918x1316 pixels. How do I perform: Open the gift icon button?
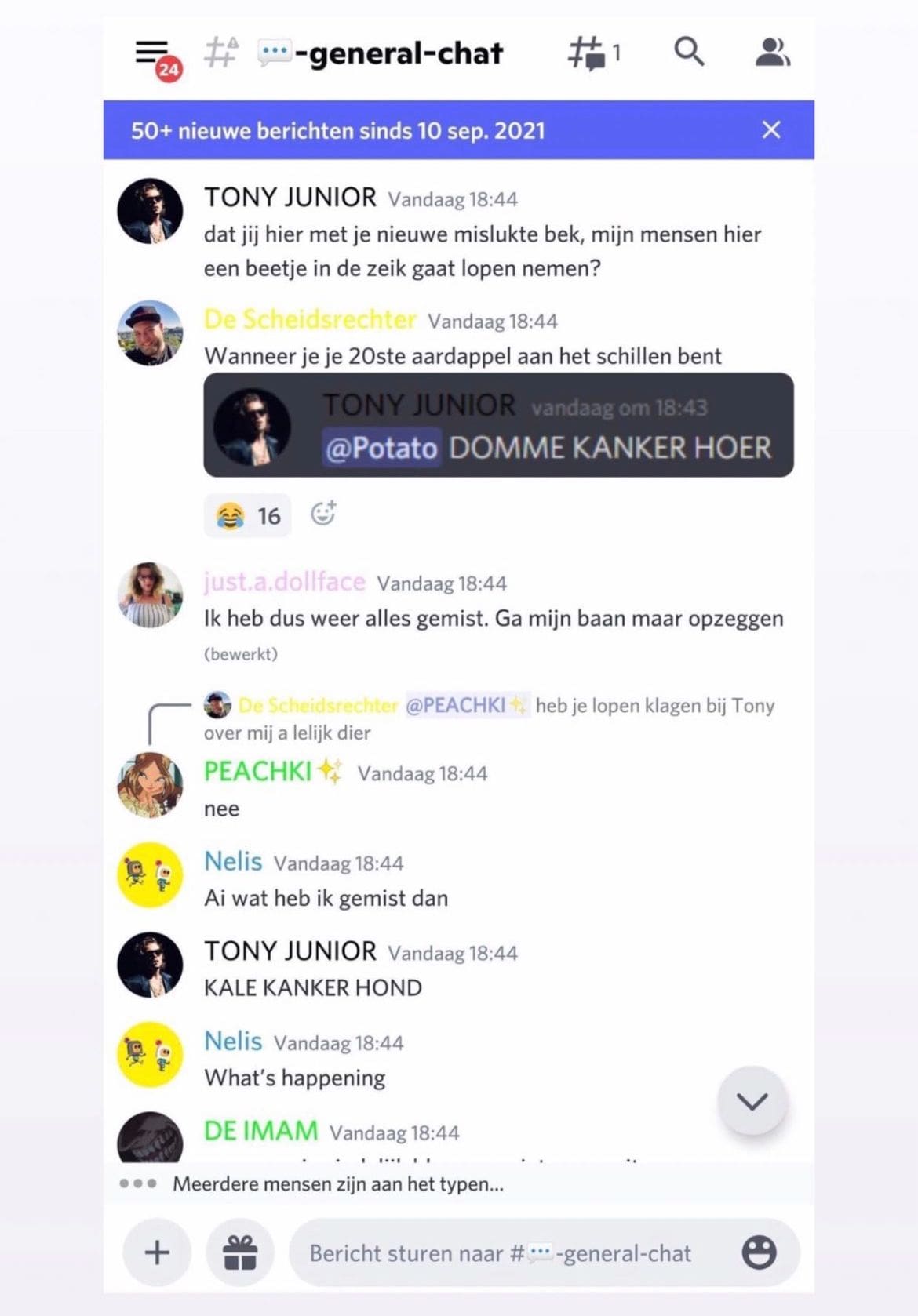pos(240,1252)
